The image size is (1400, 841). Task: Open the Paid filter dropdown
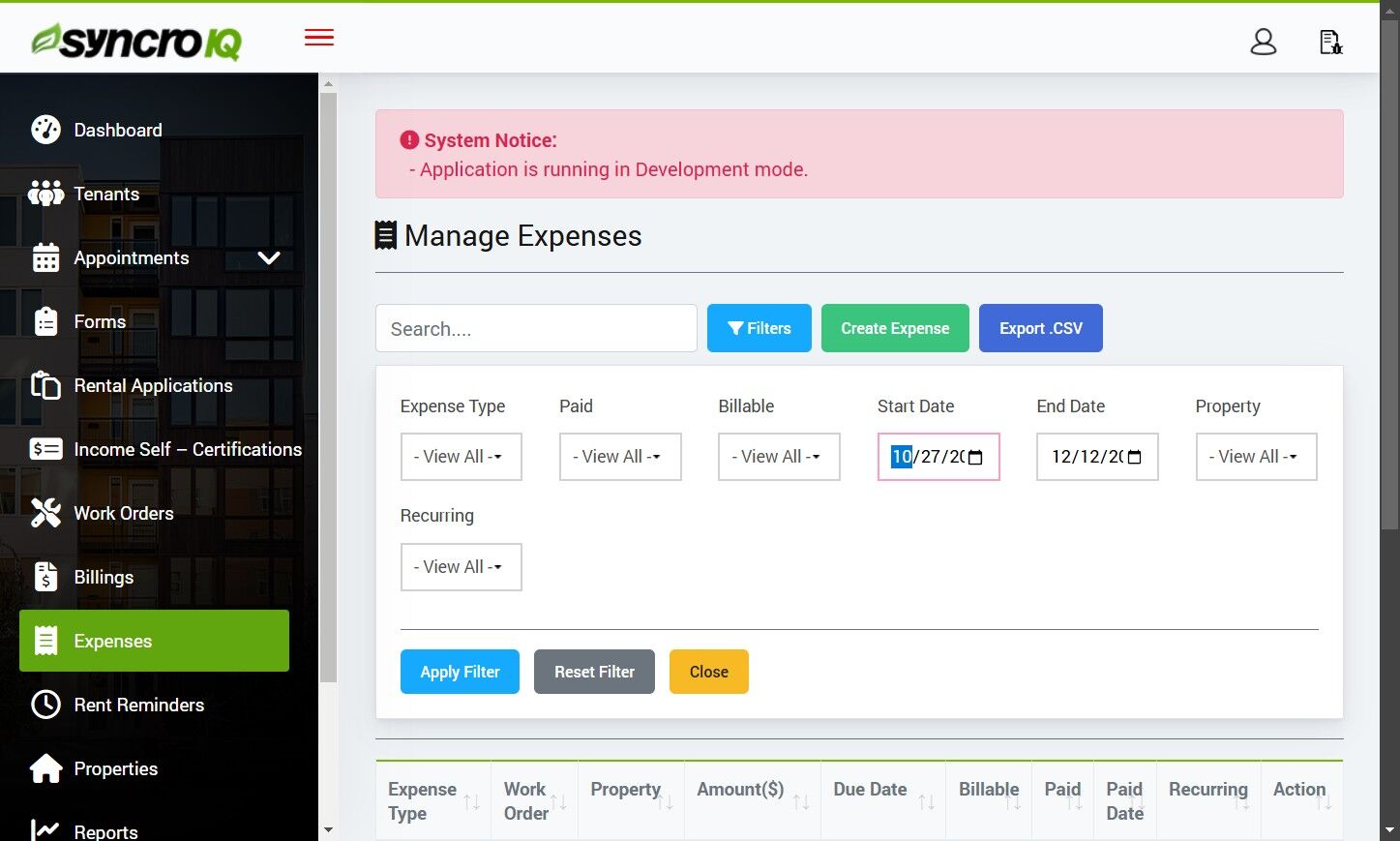620,457
